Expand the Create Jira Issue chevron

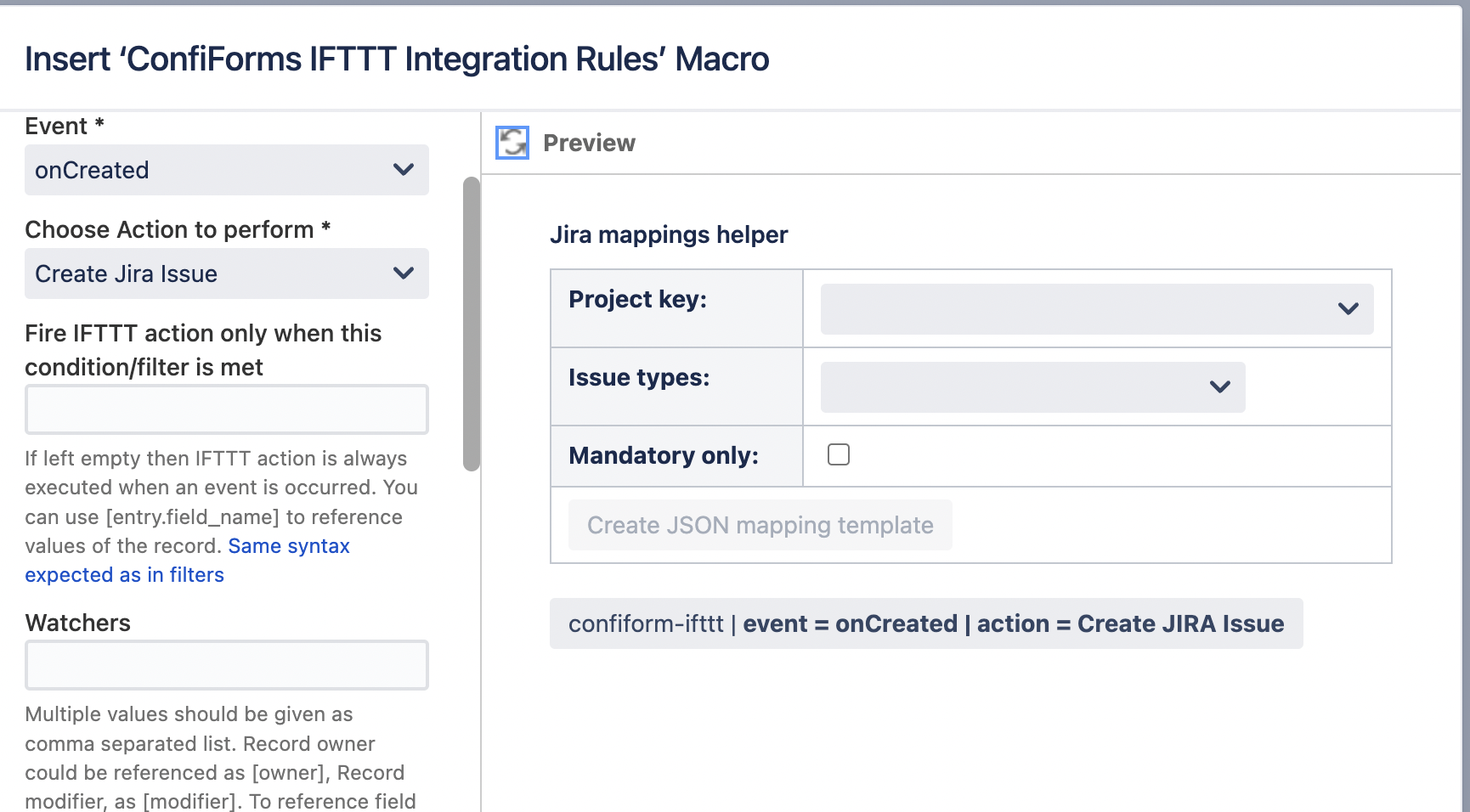point(404,273)
